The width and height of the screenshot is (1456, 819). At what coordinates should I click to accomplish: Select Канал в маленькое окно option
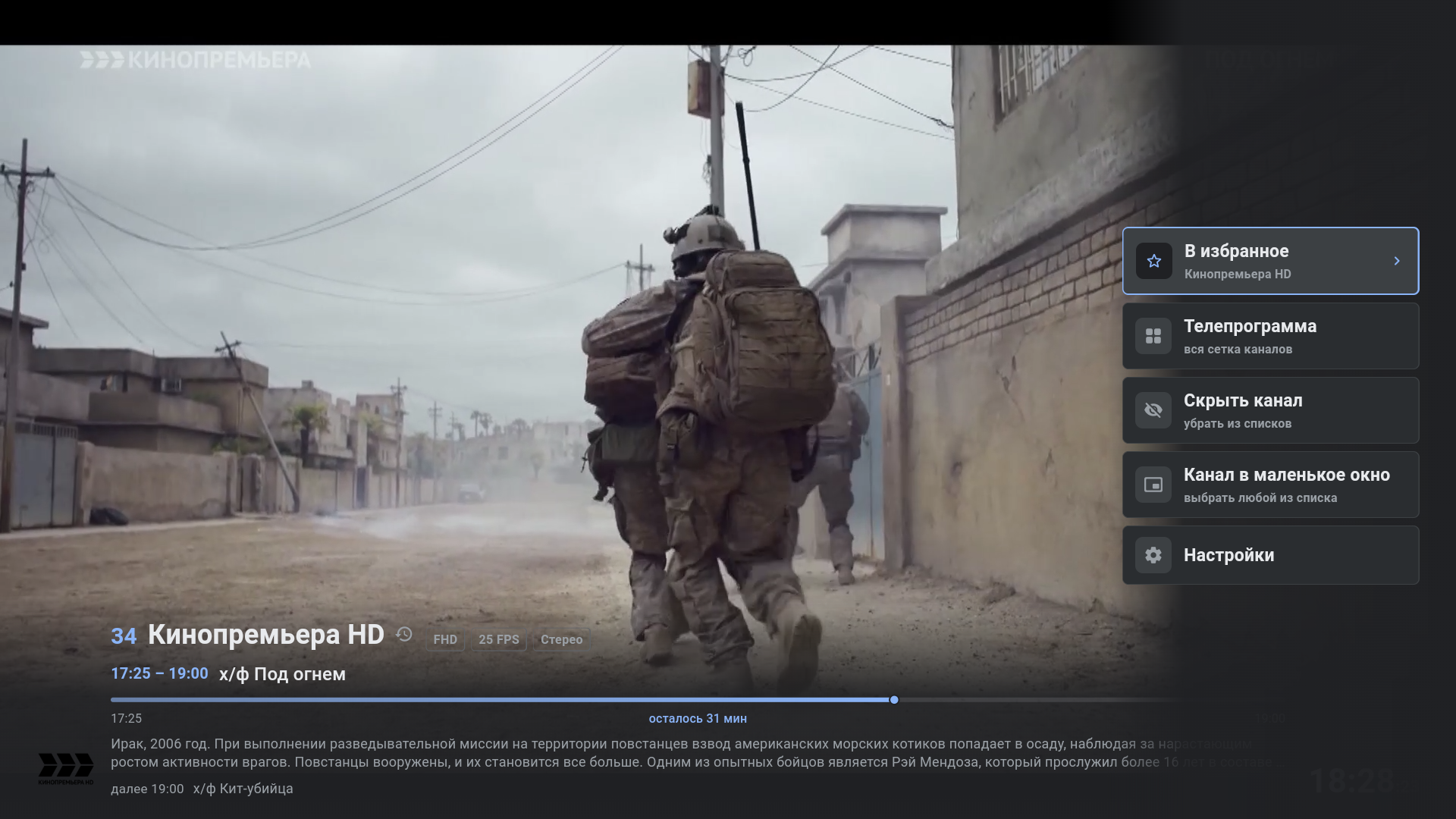point(1270,485)
